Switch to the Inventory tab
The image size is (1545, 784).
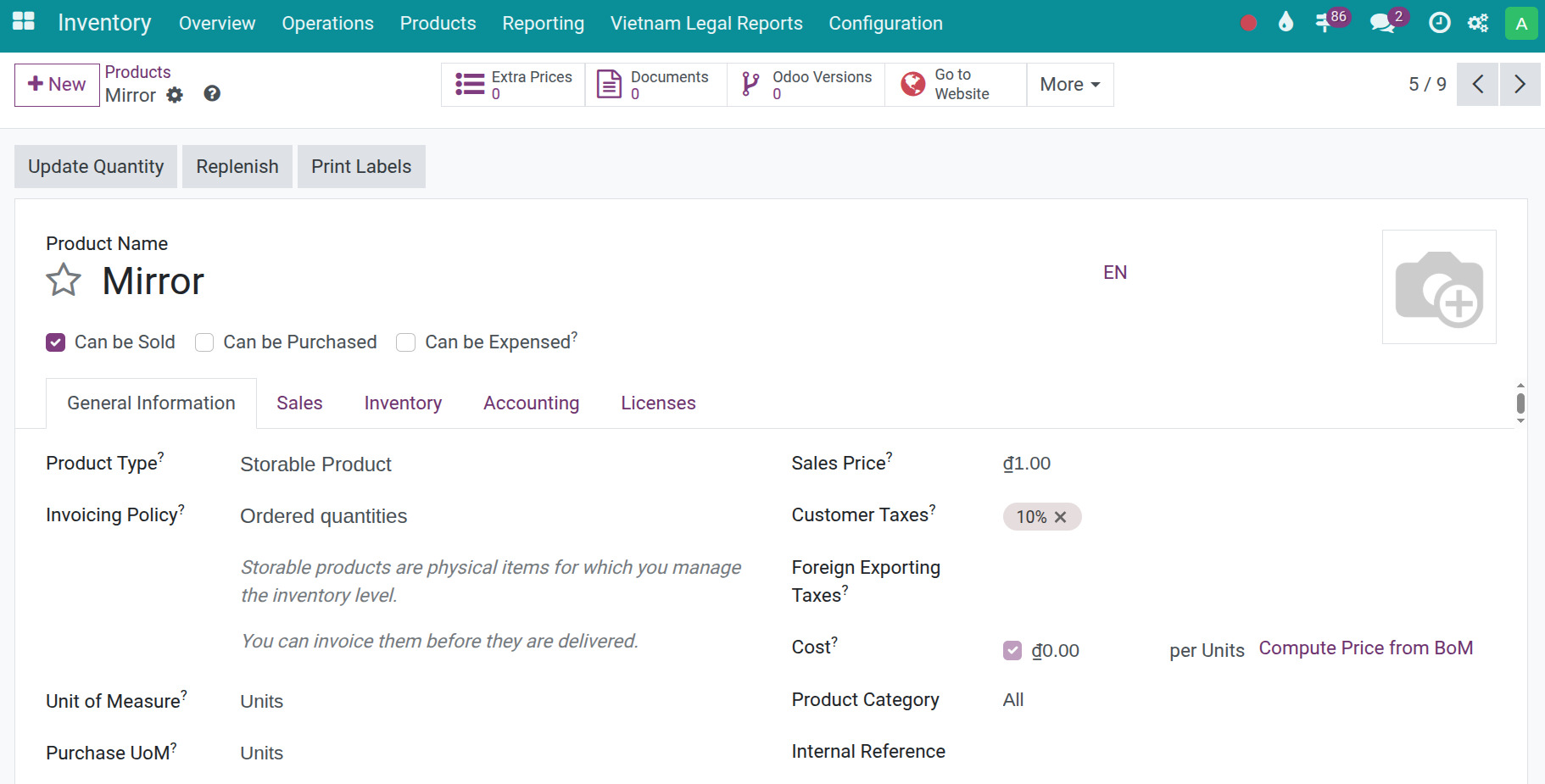tap(403, 403)
